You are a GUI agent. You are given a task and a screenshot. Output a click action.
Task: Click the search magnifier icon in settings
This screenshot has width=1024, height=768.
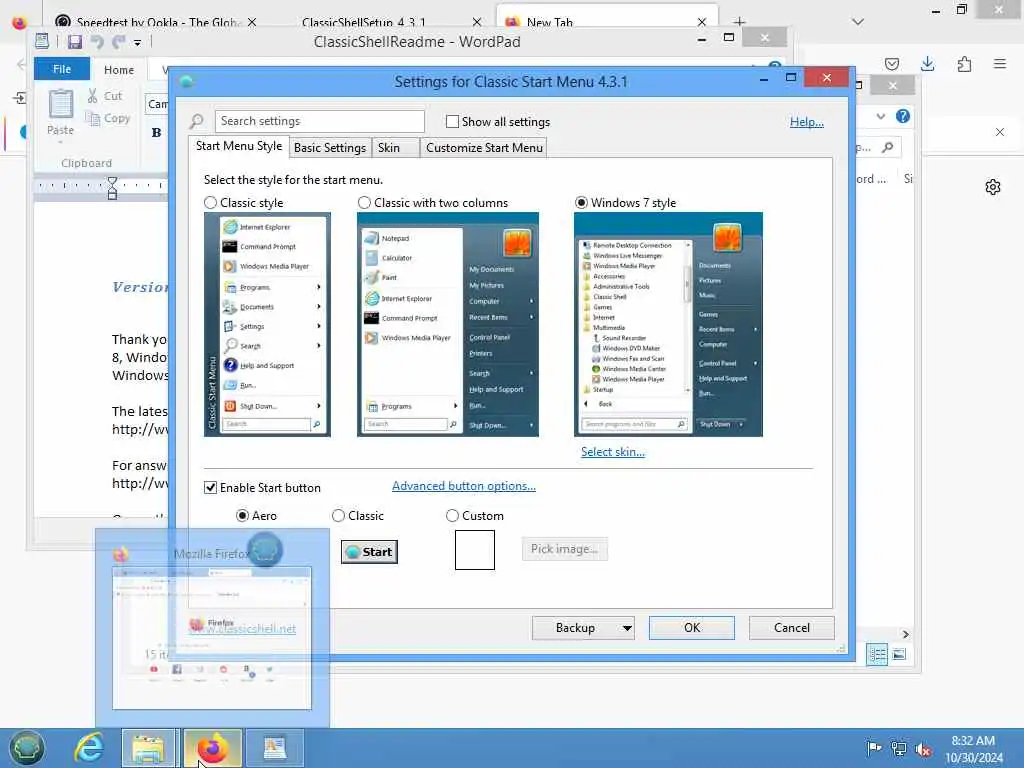tap(197, 121)
